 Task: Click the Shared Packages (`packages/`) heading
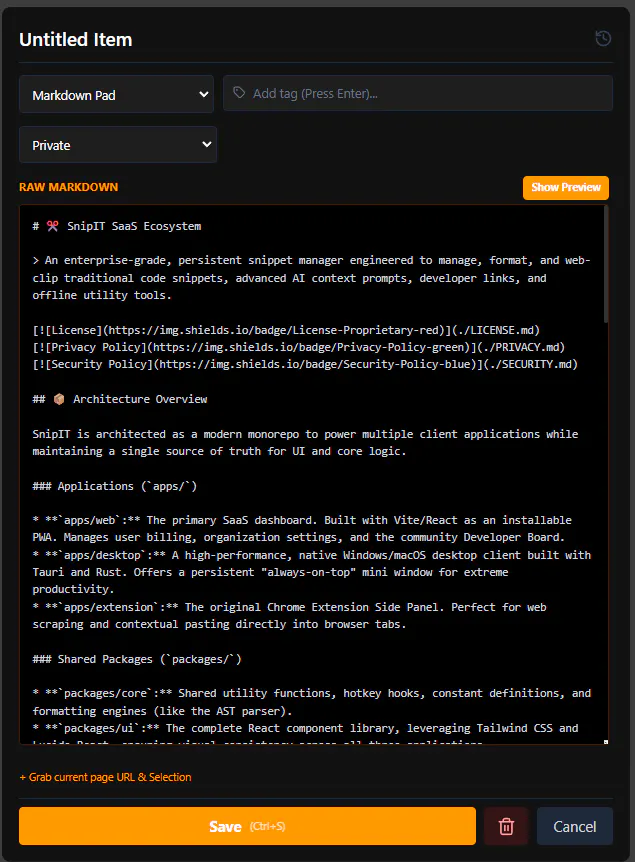tap(137, 659)
